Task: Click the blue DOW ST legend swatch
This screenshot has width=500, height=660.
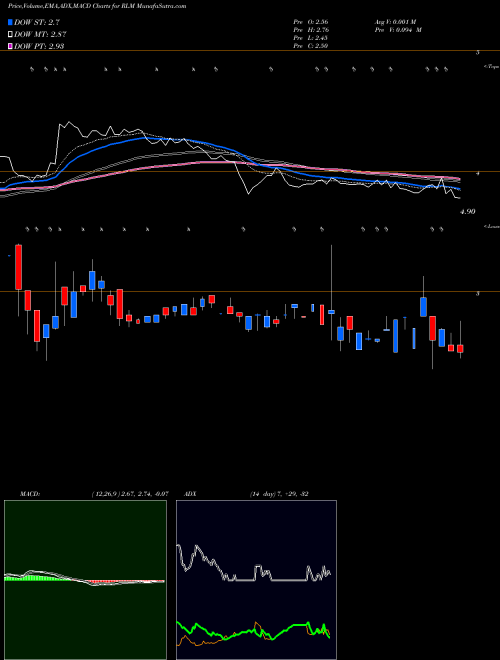Action: coord(10,22)
